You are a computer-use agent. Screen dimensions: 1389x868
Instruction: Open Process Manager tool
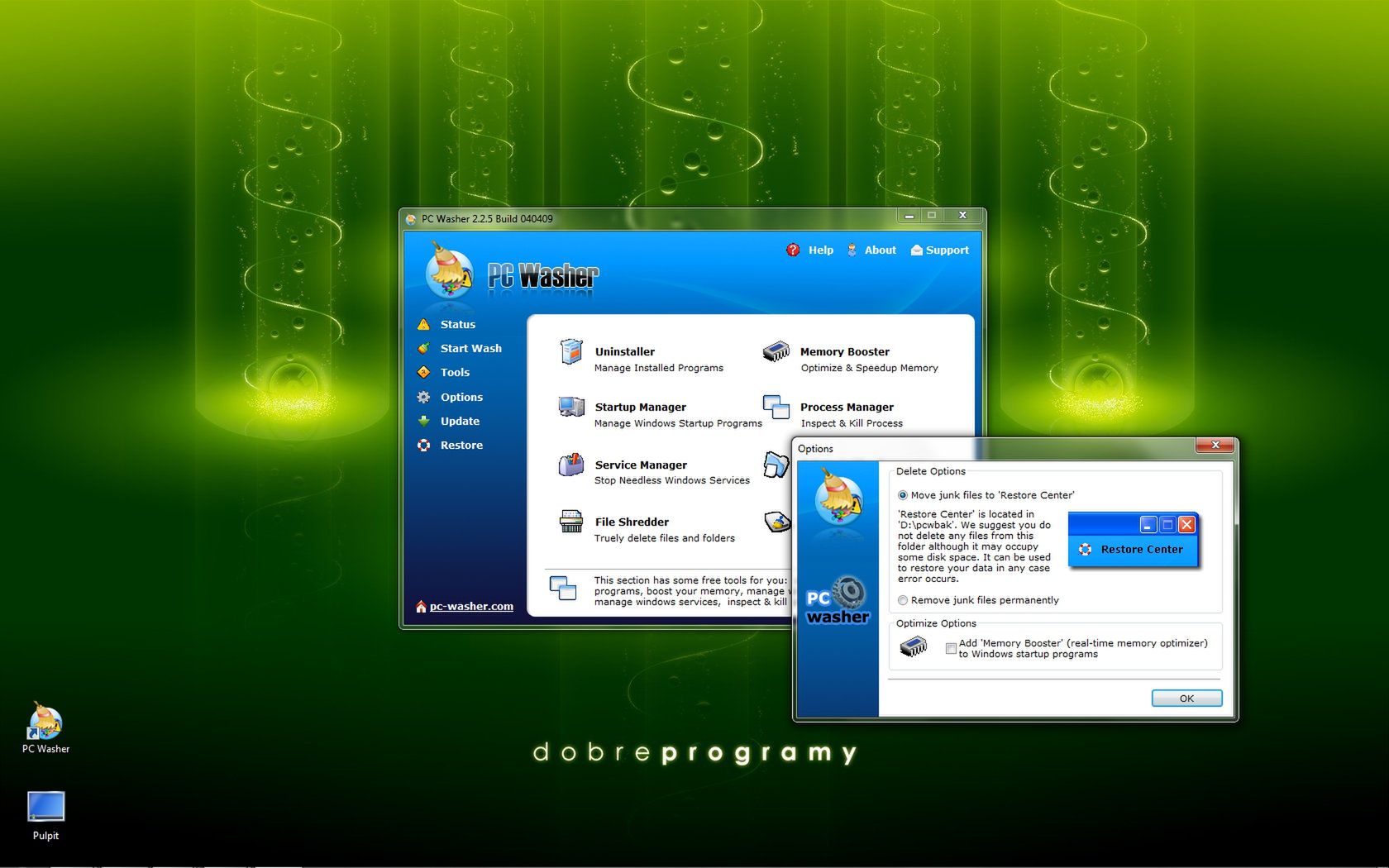[847, 408]
